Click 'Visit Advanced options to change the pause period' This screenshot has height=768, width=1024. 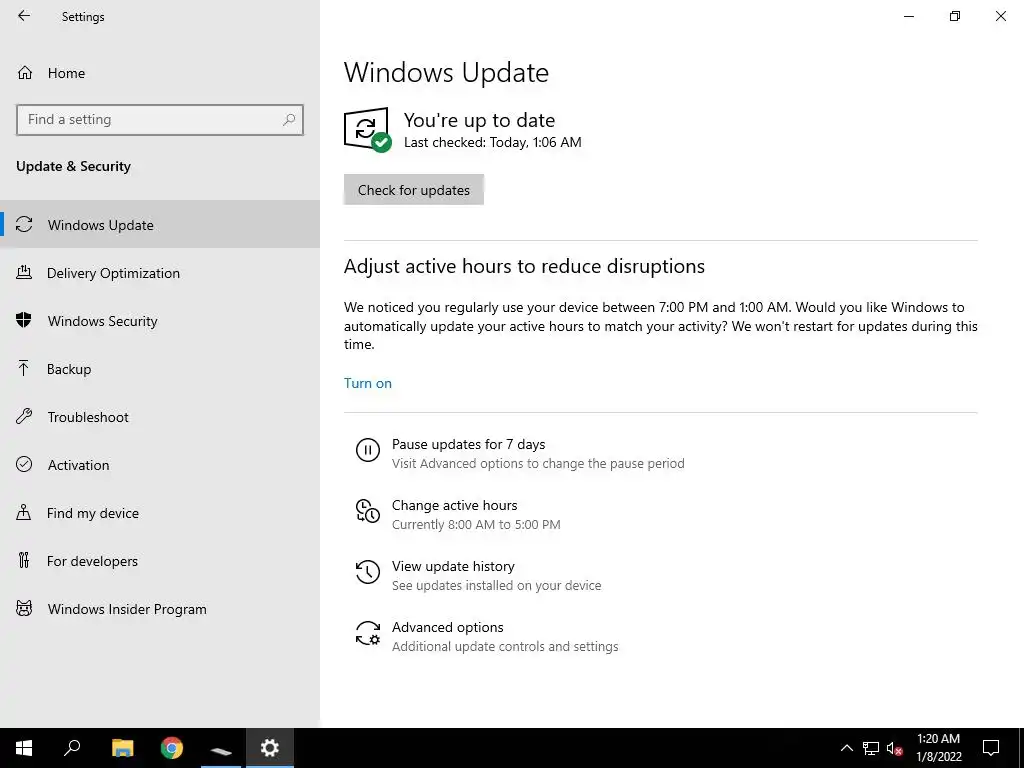[x=538, y=464]
